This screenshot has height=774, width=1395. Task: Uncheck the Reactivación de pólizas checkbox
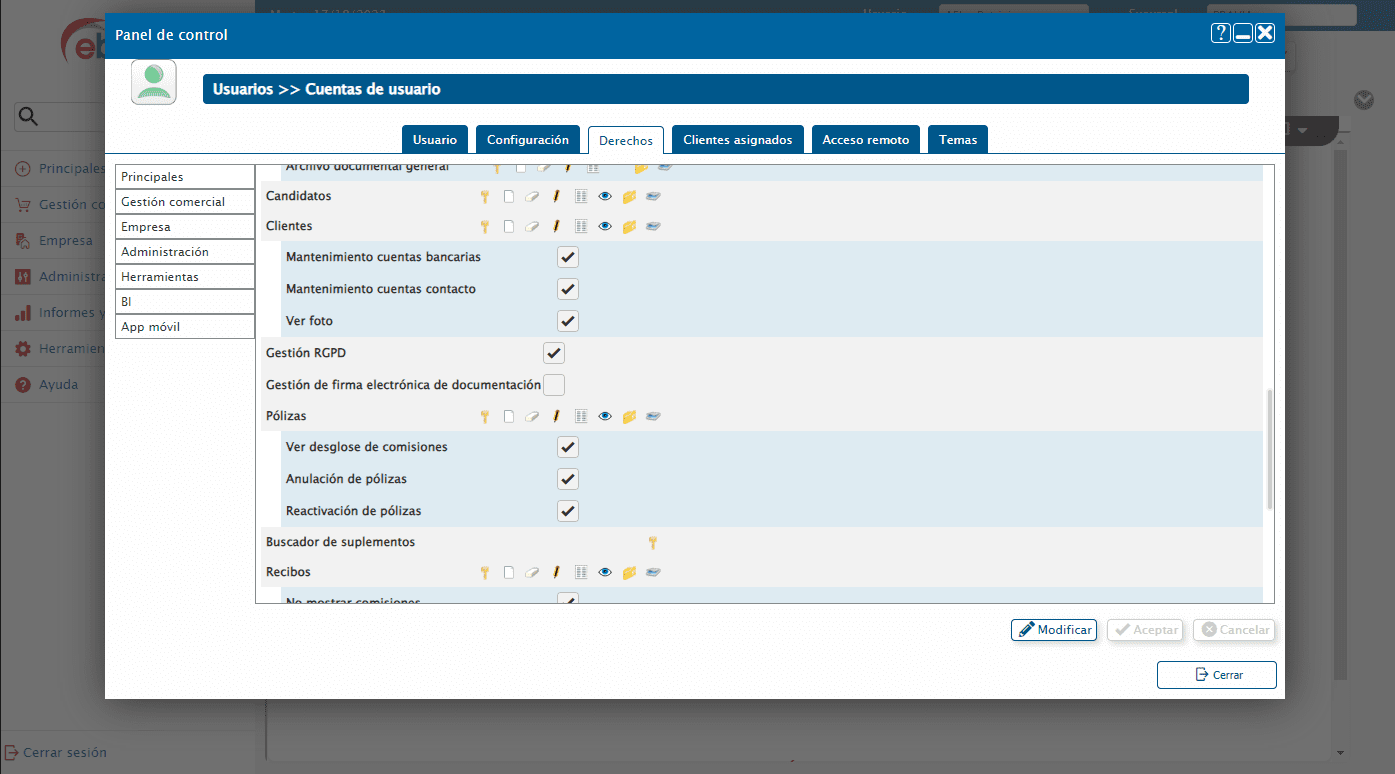point(568,511)
